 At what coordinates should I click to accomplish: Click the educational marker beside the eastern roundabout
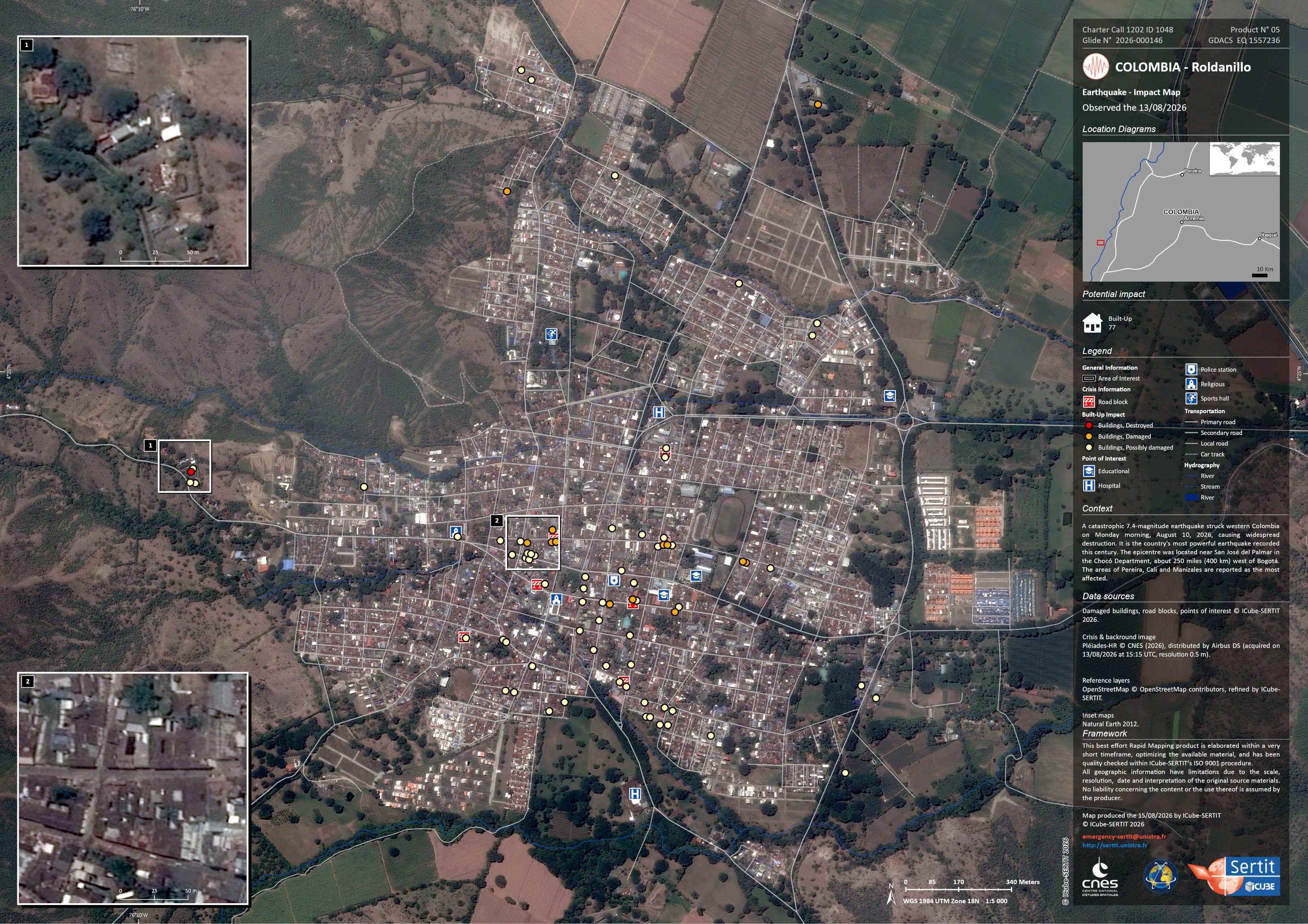click(x=889, y=396)
